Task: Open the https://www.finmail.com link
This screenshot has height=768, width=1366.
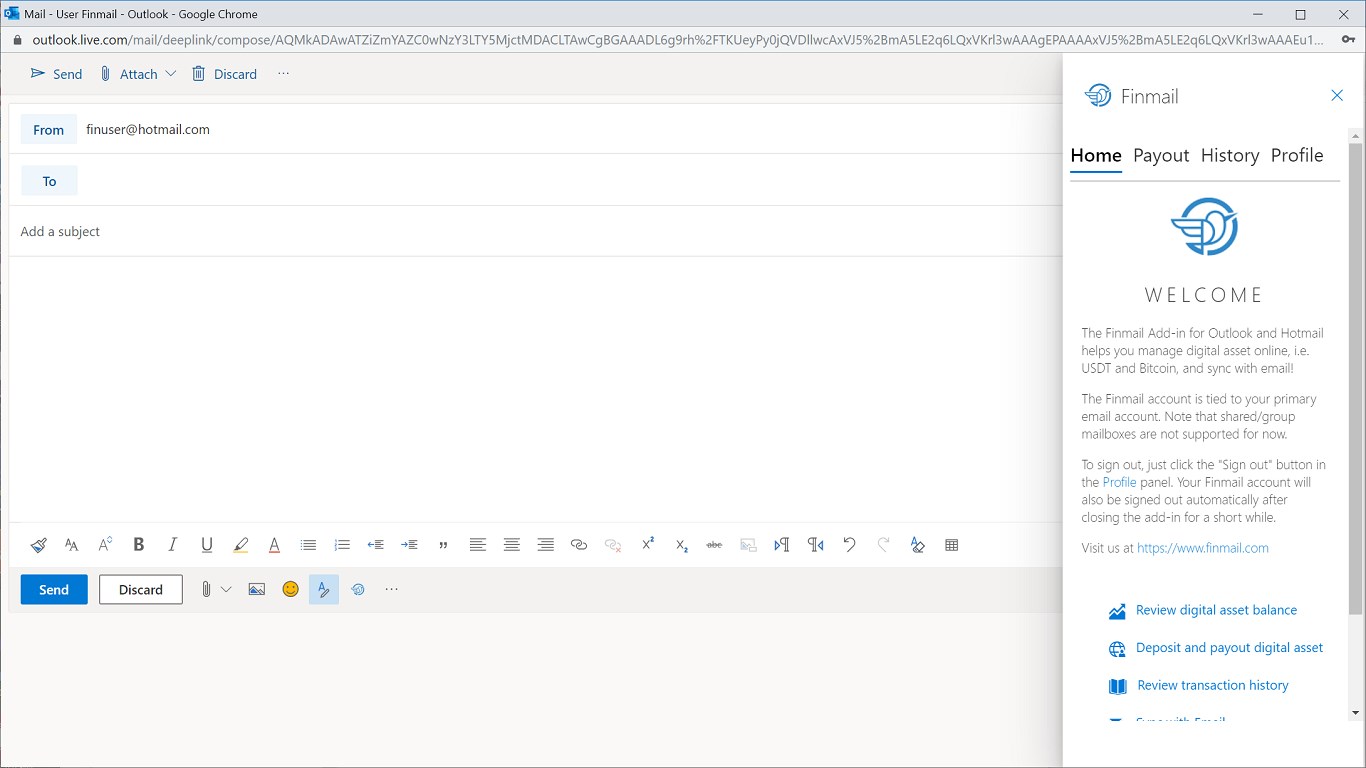Action: [x=1203, y=548]
